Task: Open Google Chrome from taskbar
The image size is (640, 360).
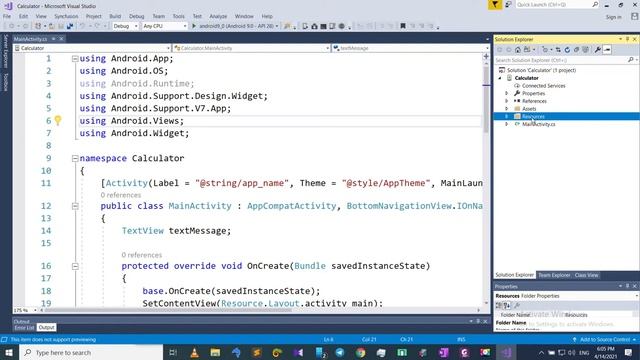Action: point(360,352)
